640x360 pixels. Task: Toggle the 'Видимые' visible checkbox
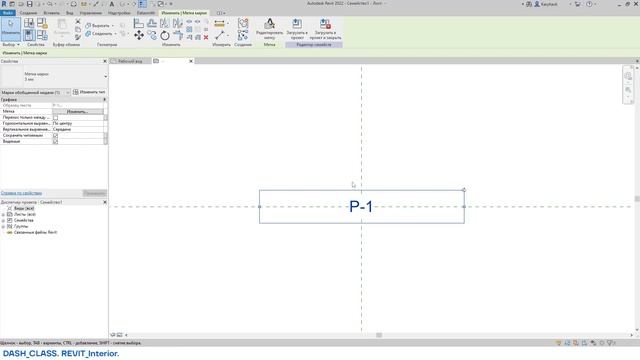(56, 142)
